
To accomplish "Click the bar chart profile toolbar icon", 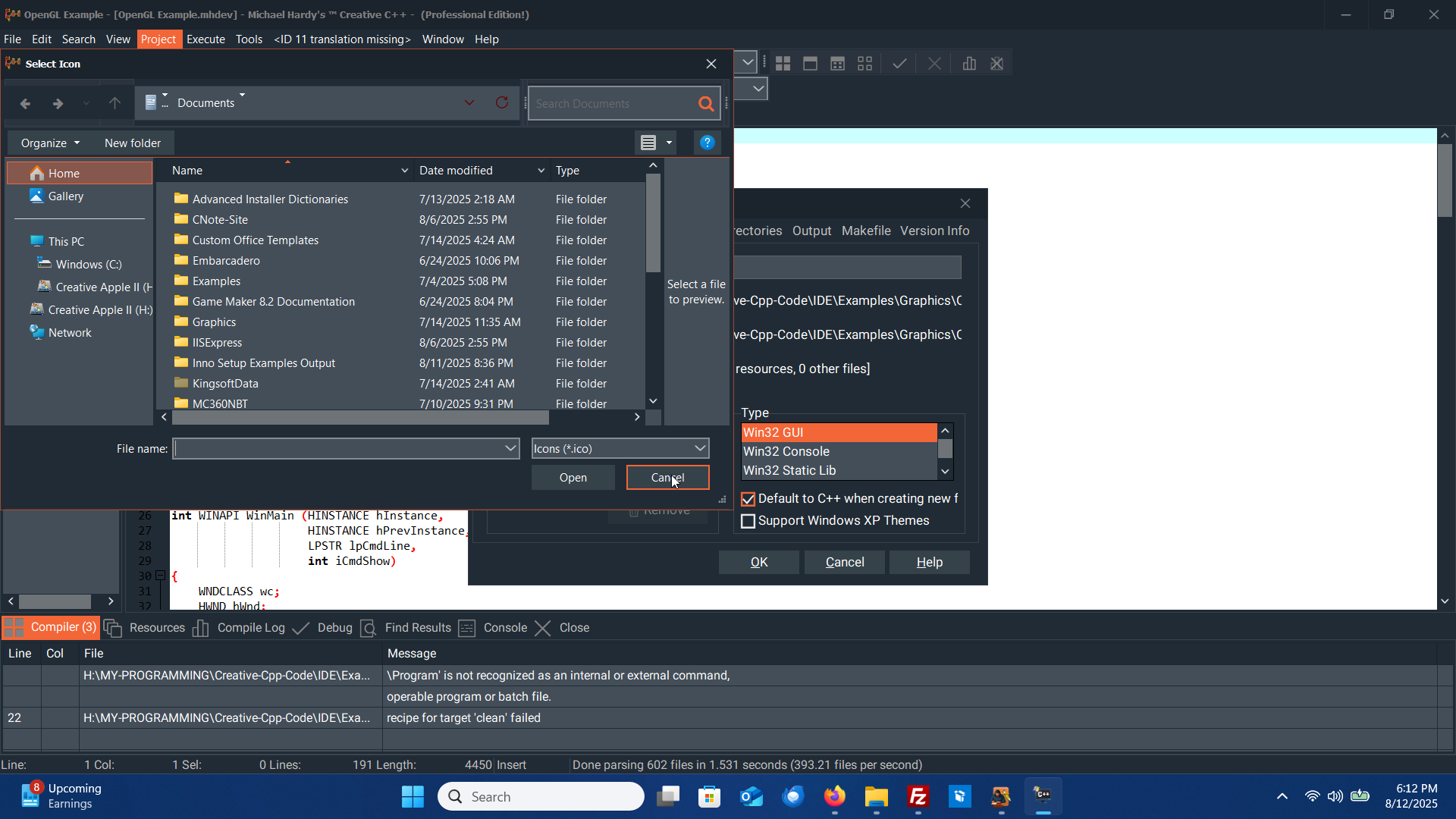I will click(x=969, y=64).
